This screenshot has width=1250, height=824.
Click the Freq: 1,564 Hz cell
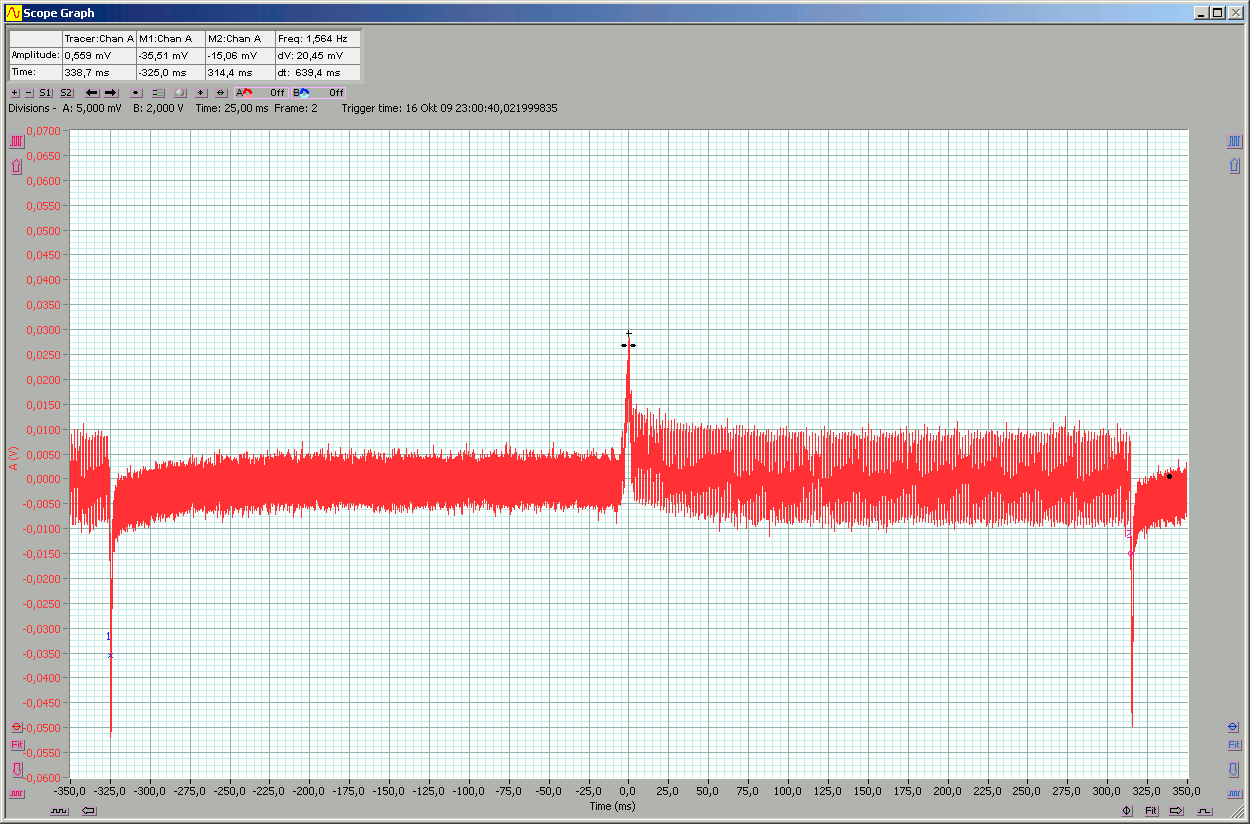click(318, 38)
